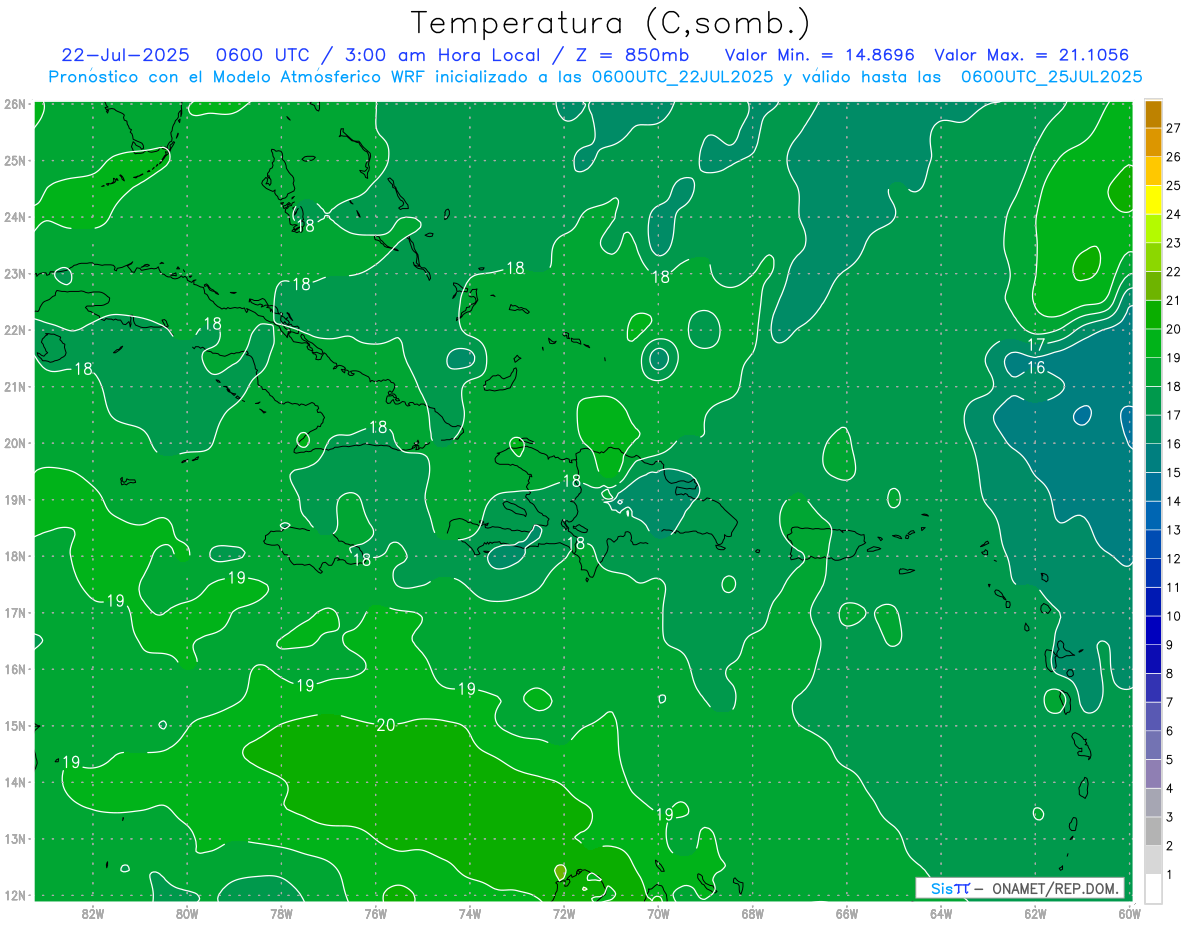1200x927 pixels.
Task: Click legend scale label "15"
Action: (1174, 472)
